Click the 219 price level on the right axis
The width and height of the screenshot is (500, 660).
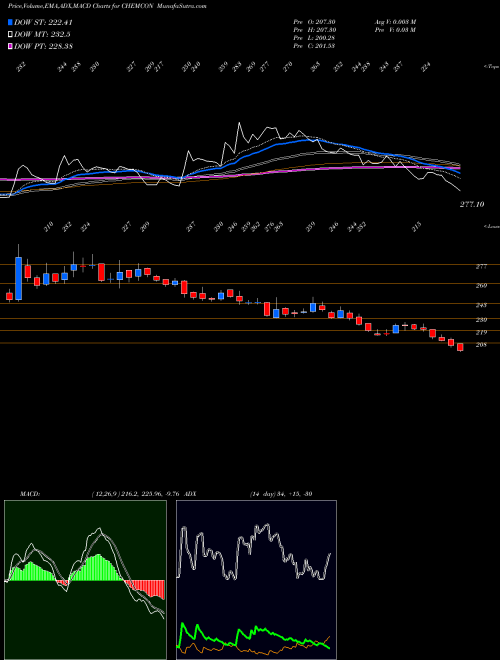coord(482,333)
